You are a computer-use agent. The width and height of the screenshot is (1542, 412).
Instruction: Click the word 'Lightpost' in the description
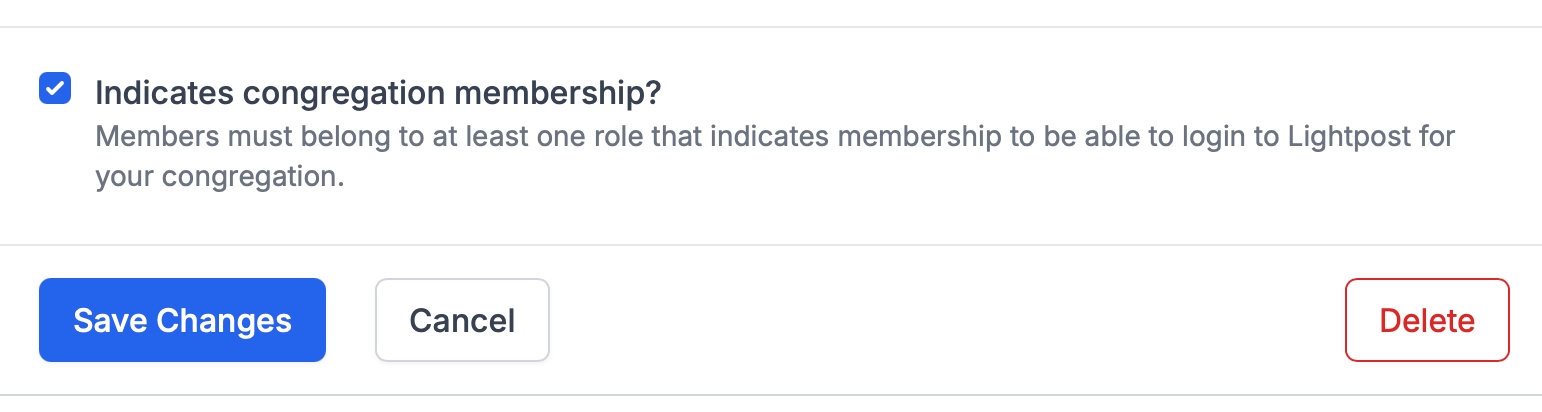(1336, 136)
